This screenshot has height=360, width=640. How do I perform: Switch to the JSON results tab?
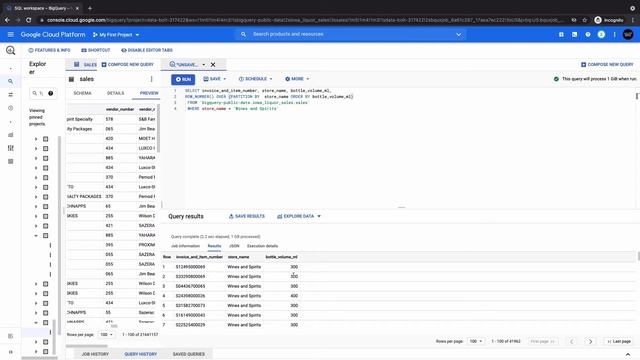pyautogui.click(x=234, y=246)
